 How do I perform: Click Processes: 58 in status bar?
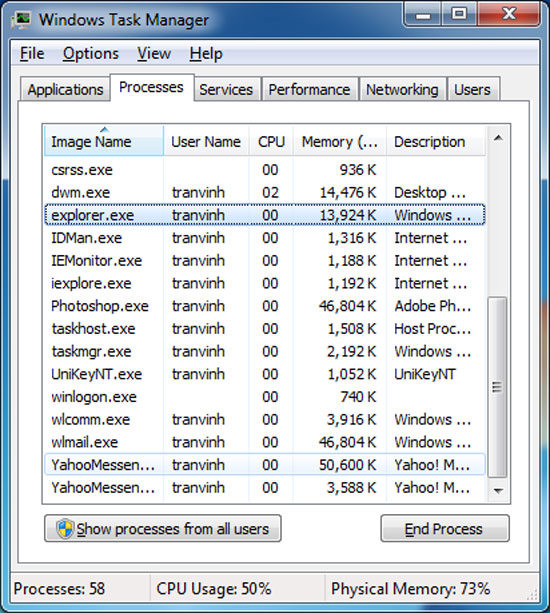click(x=59, y=588)
